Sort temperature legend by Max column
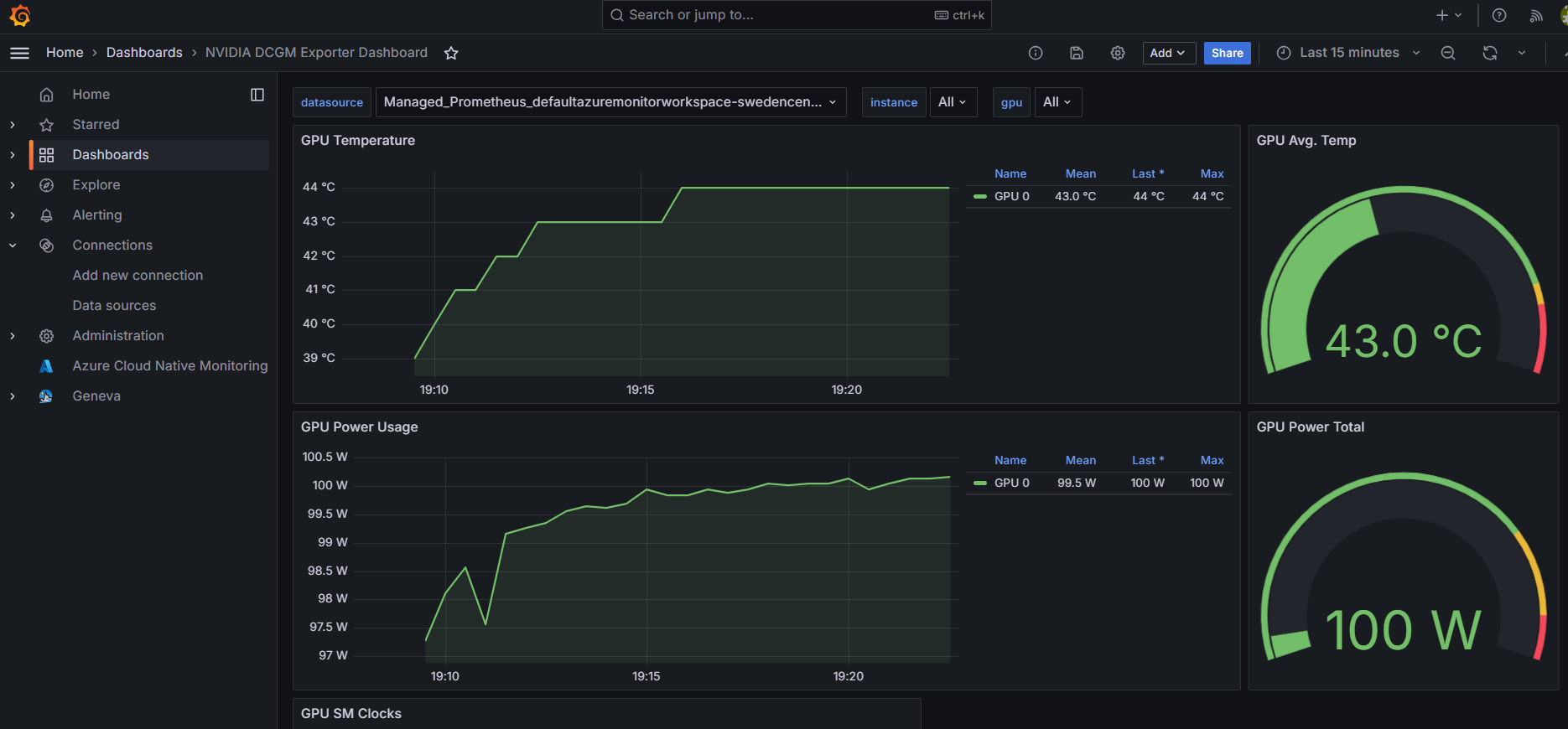Screen dimensions: 1568x729 [1212, 173]
